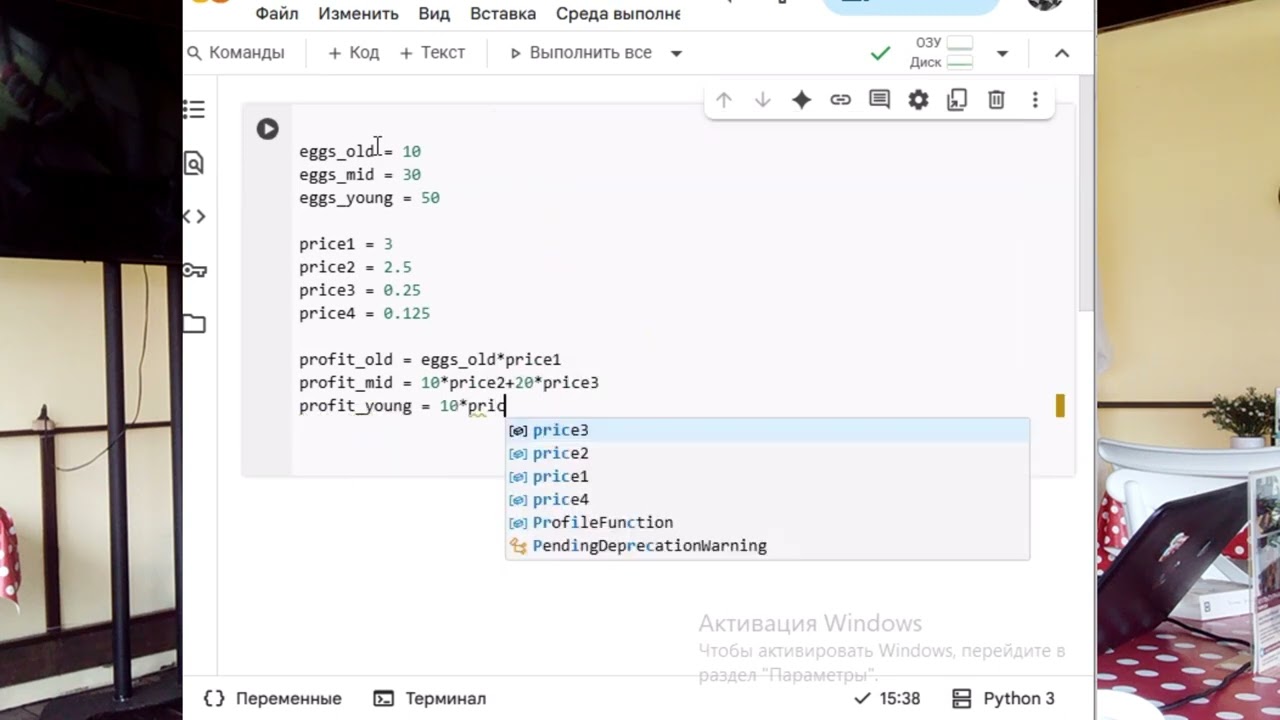Viewport: 1280px width, 720px height.
Task: Copy the link to the cell
Action: point(840,100)
